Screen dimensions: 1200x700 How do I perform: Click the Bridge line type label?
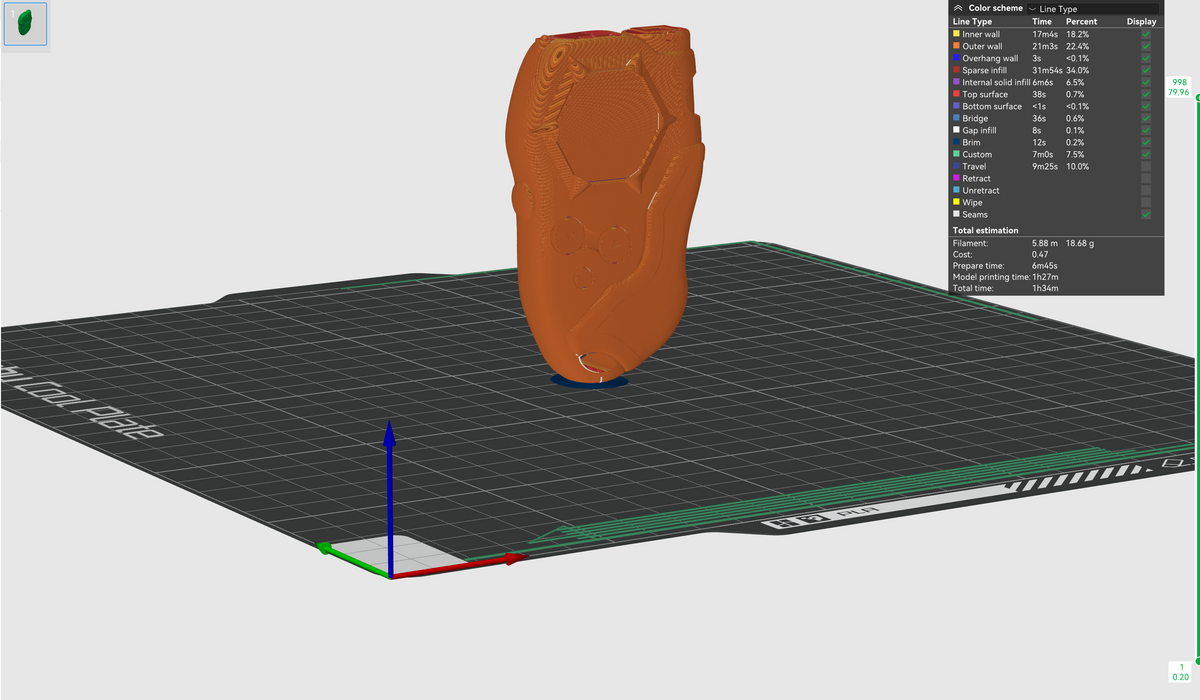click(975, 118)
